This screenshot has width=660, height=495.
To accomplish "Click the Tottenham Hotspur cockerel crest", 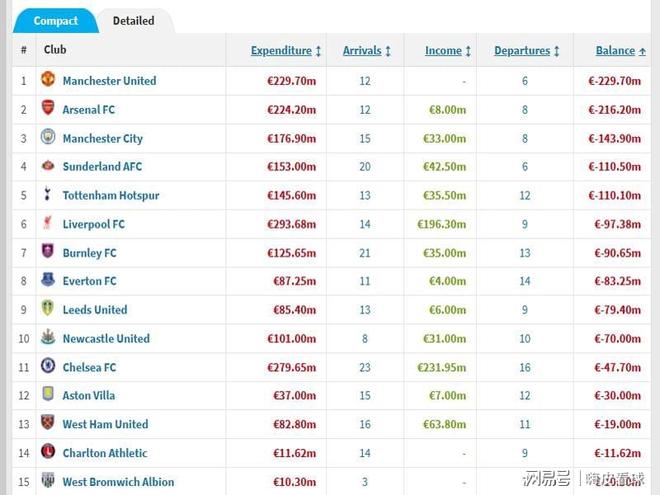I will [48, 194].
